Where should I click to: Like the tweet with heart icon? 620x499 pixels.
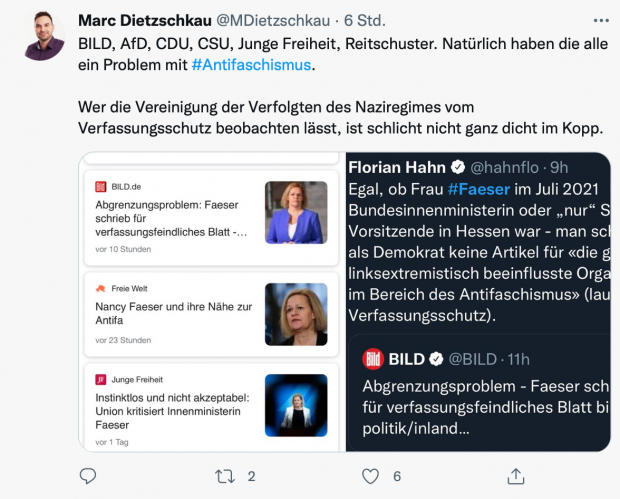pyautogui.click(x=371, y=476)
